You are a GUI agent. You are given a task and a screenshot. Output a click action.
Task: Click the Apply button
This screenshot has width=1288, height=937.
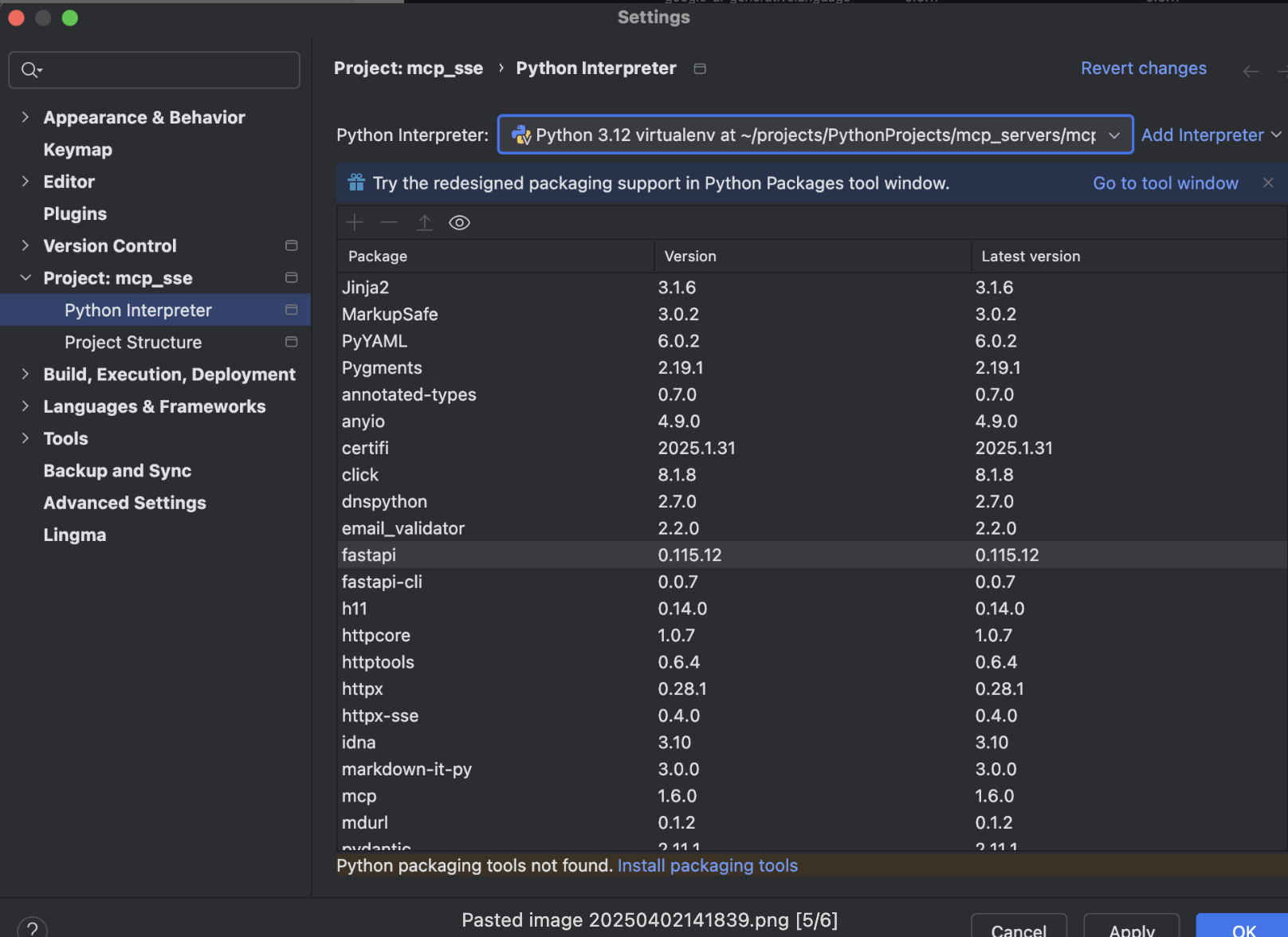click(1132, 927)
